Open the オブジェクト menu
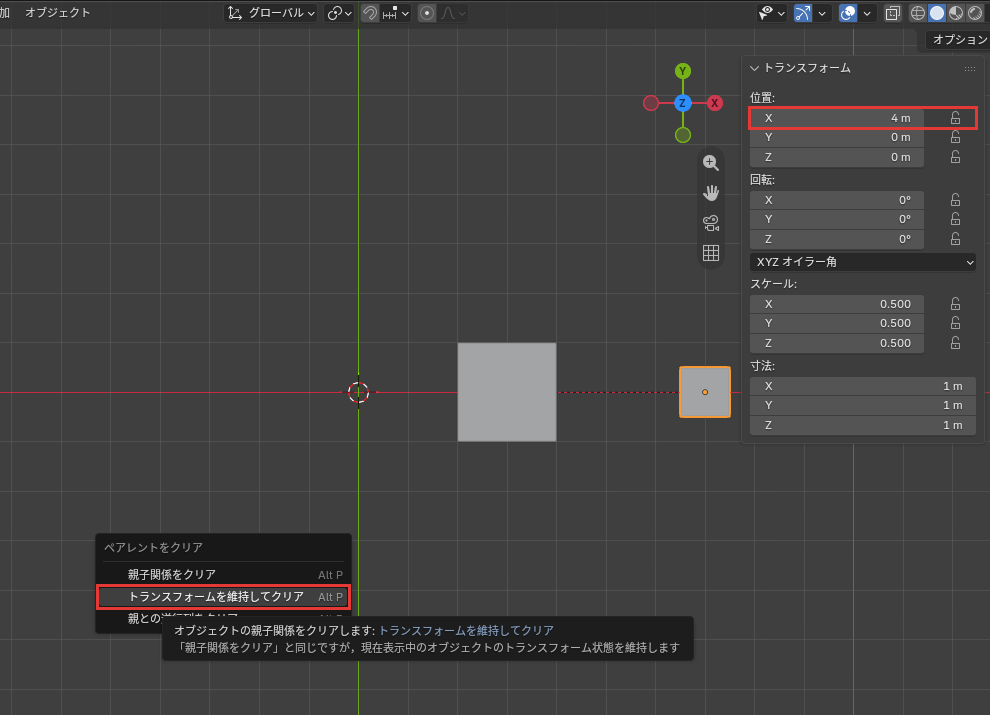Screen dimensions: 990x715 pyautogui.click(x=57, y=13)
